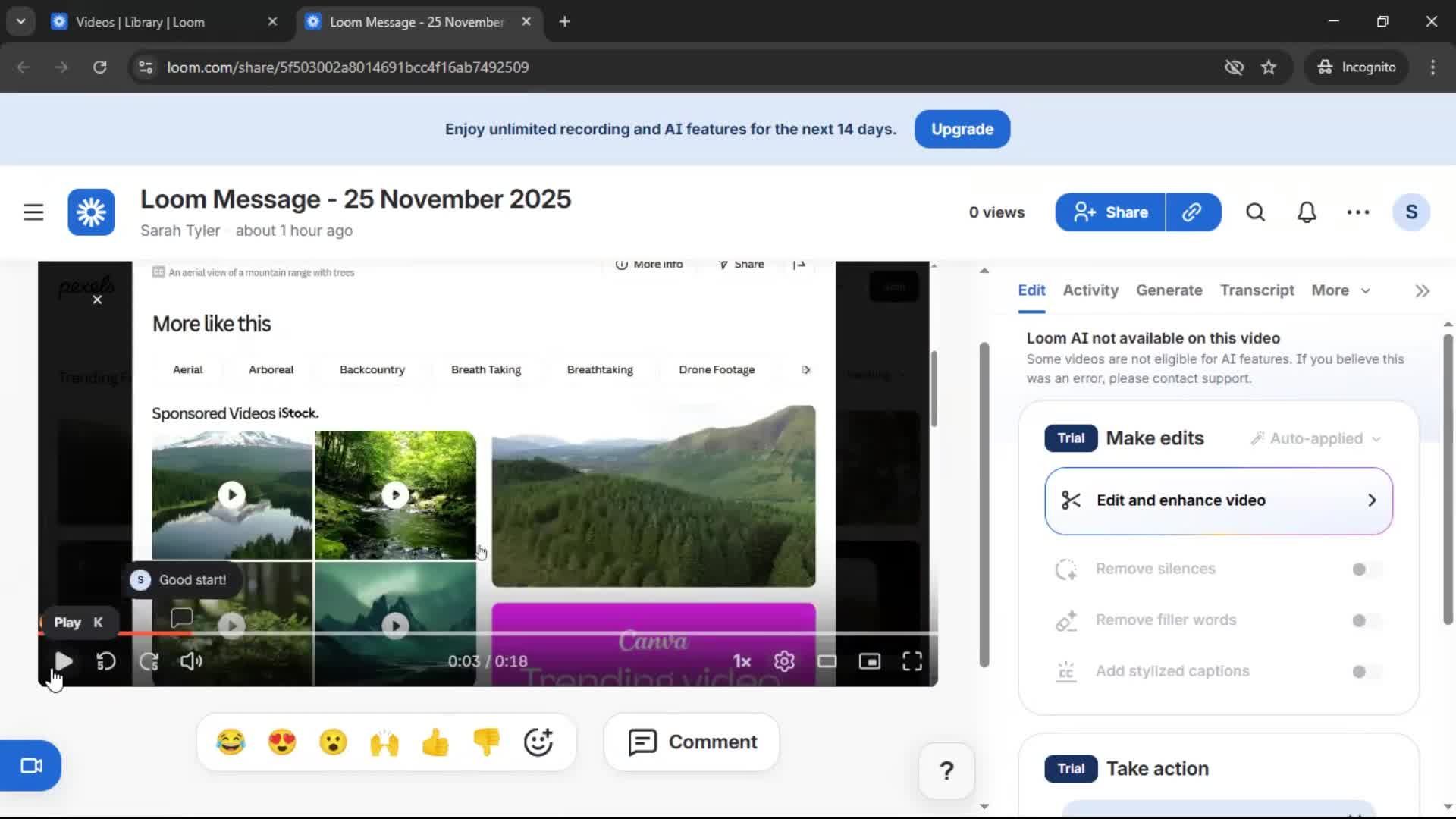Open notifications bell
This screenshot has height=819, width=1456.
(1307, 212)
